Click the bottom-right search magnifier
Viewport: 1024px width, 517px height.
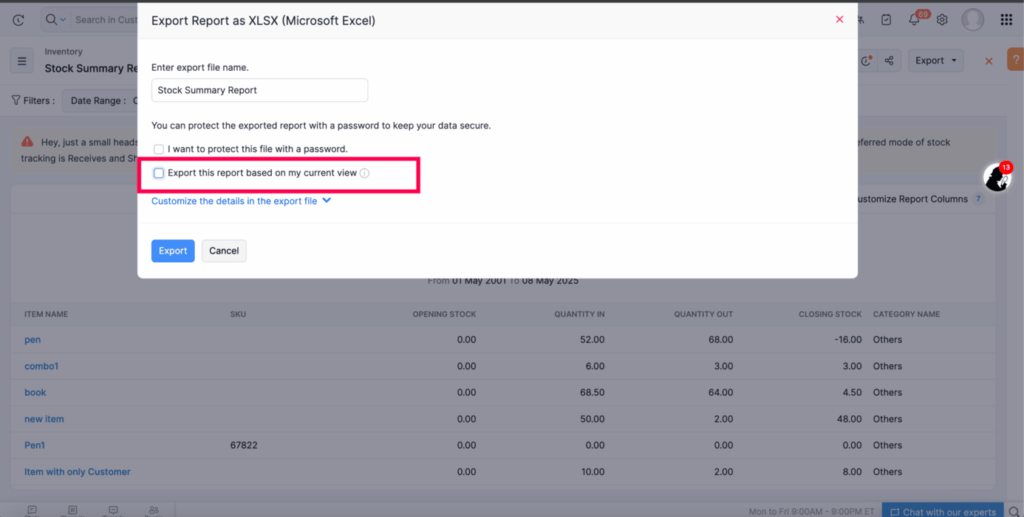[1014, 512]
